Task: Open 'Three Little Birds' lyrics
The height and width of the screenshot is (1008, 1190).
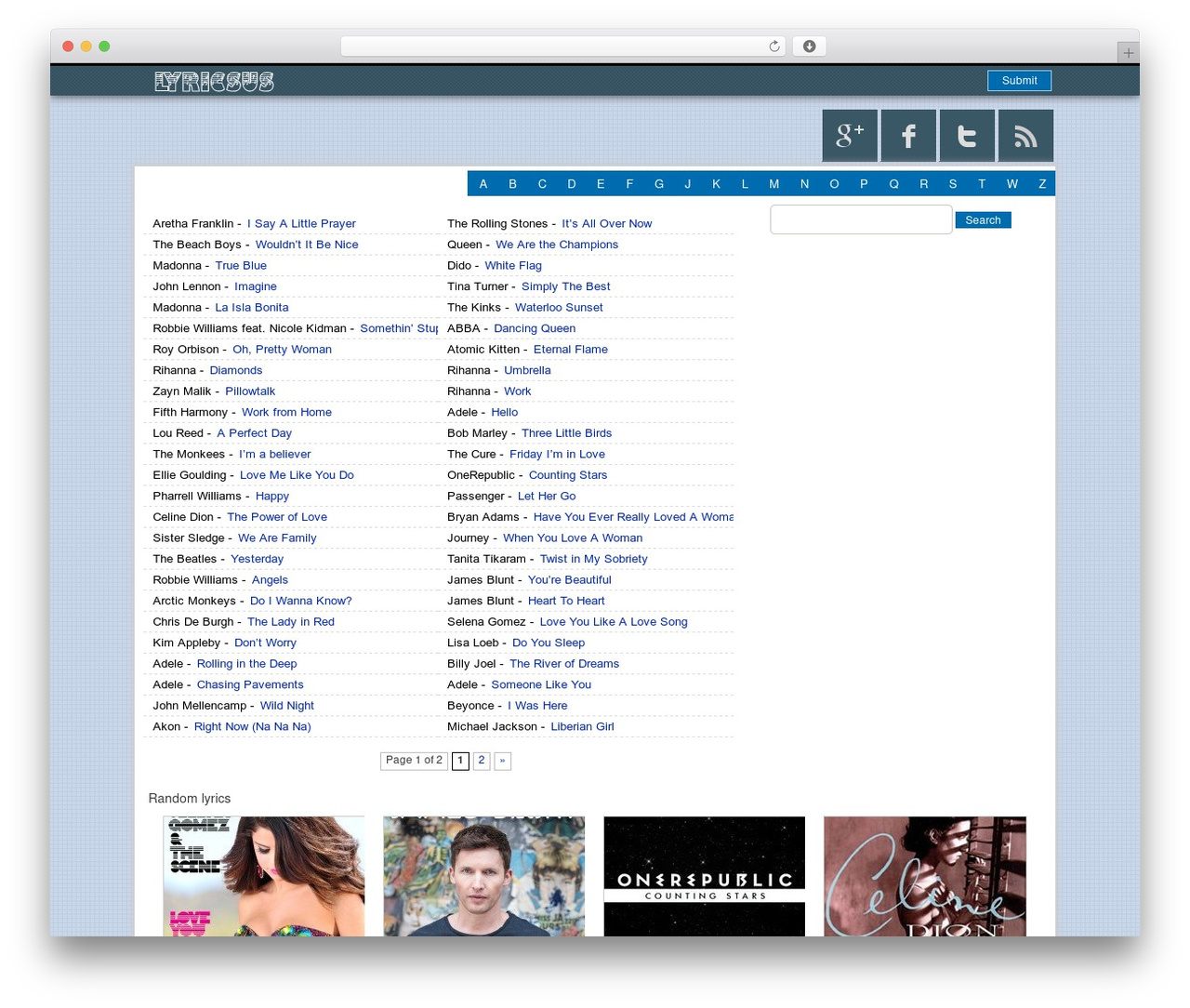Action: pos(566,433)
